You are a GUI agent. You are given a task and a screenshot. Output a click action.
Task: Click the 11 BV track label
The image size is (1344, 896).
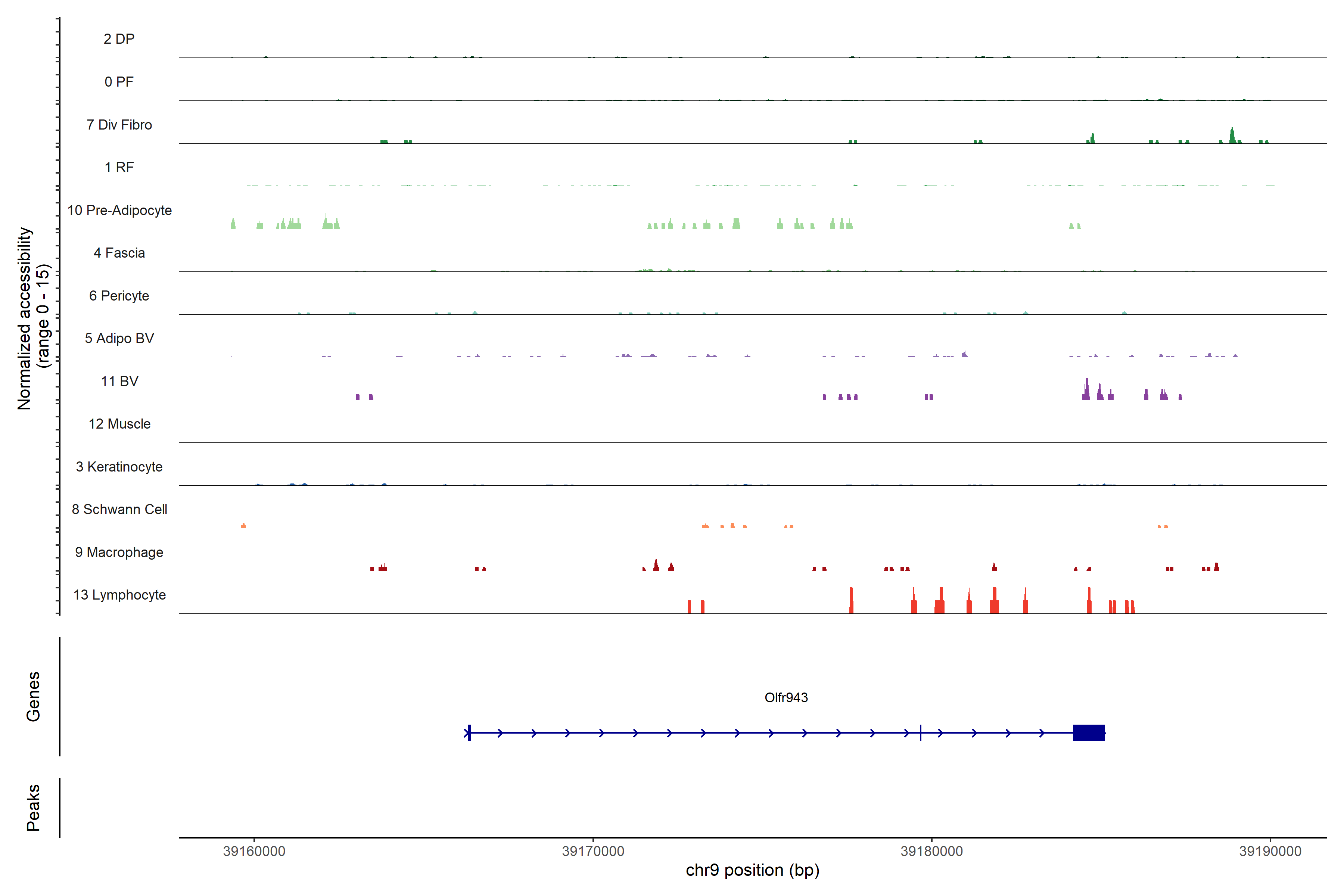119,381
